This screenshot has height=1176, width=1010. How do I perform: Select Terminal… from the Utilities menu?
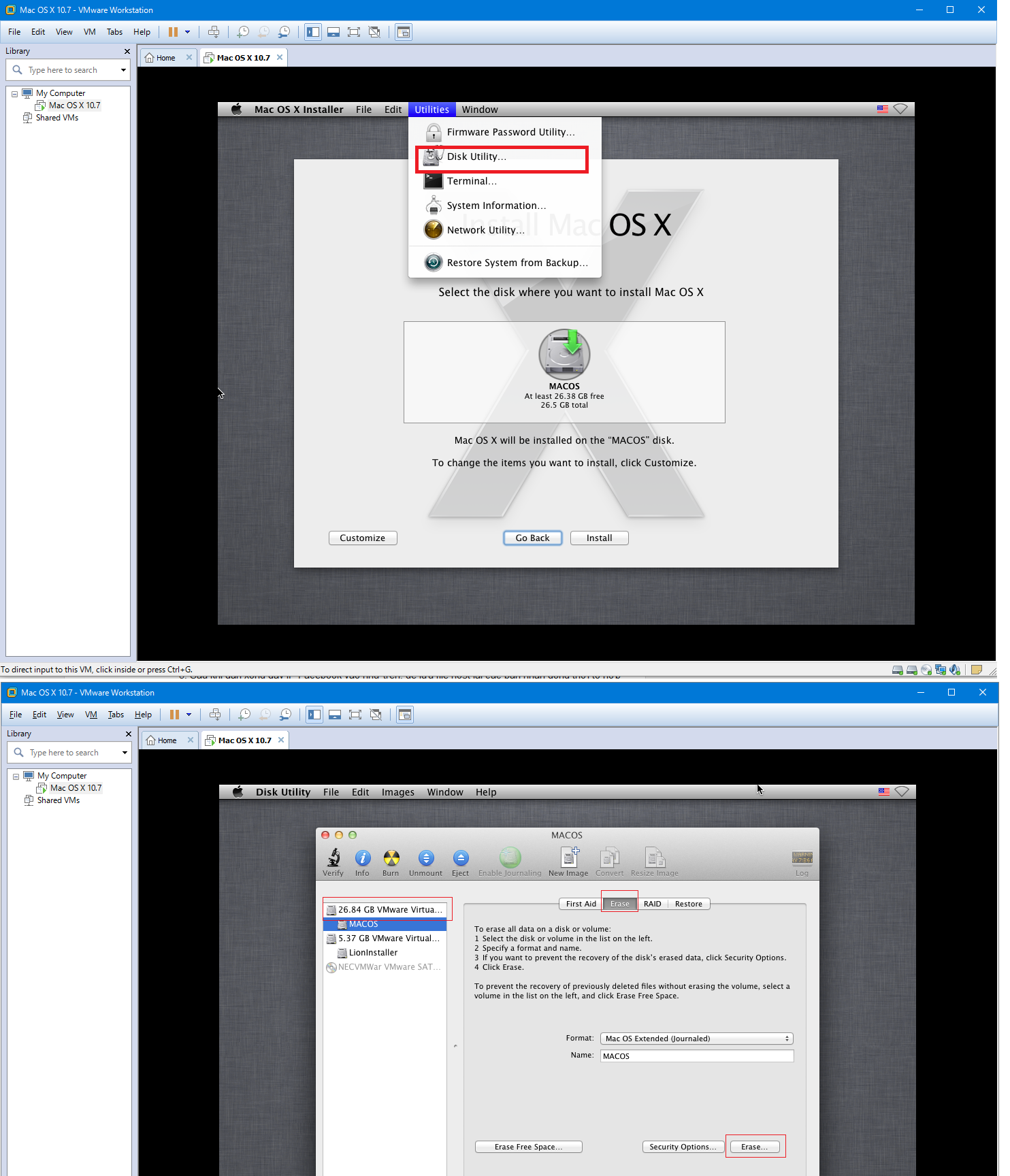click(x=504, y=181)
